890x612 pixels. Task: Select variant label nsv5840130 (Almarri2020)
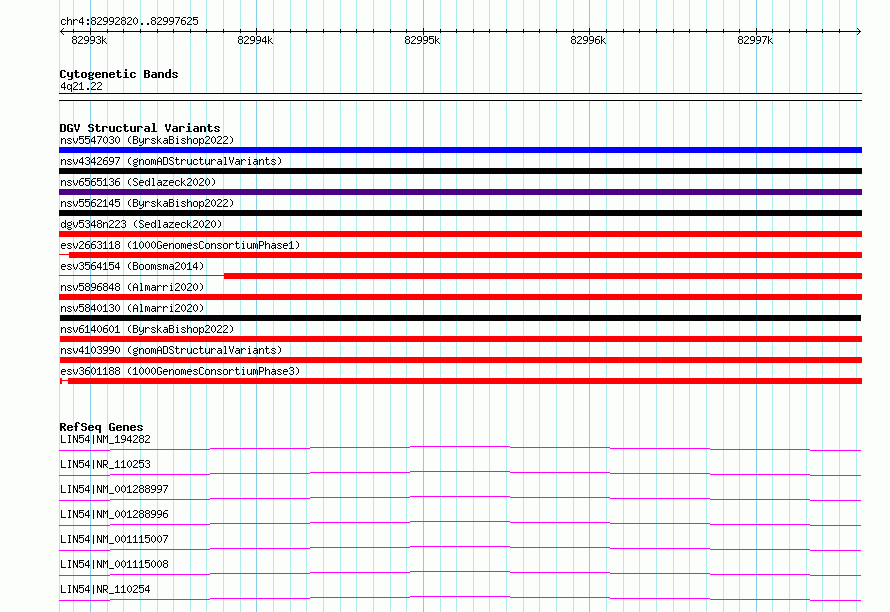coord(132,308)
